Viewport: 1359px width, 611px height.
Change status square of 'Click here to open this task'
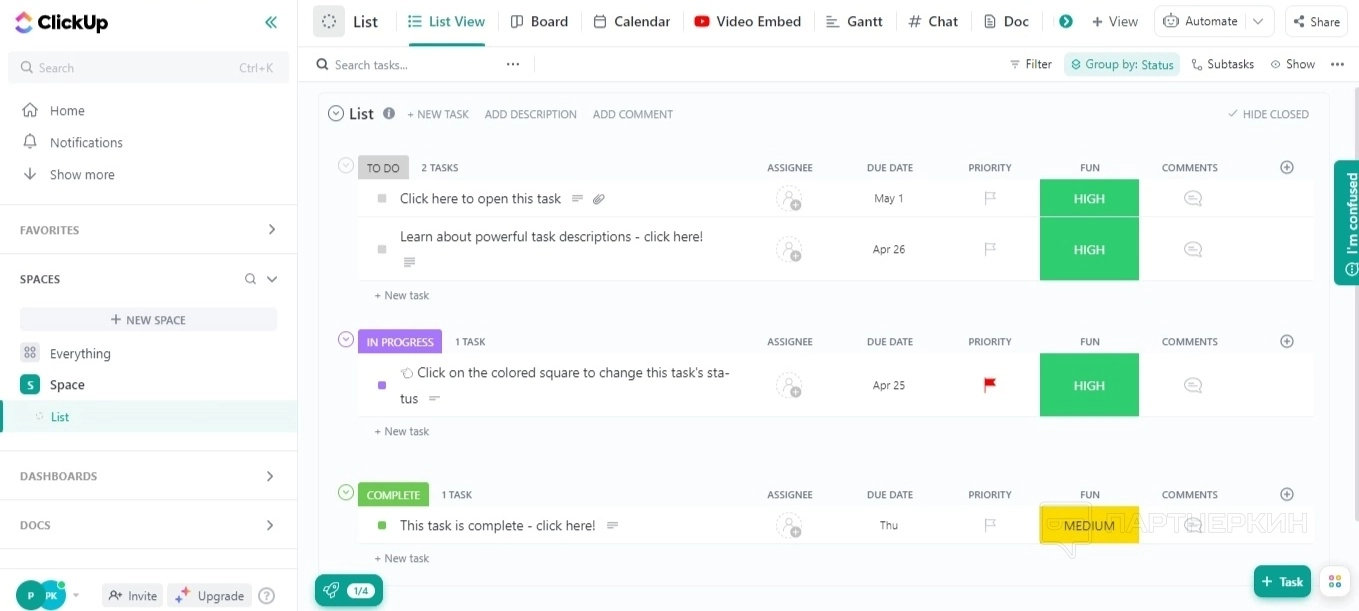click(x=382, y=198)
